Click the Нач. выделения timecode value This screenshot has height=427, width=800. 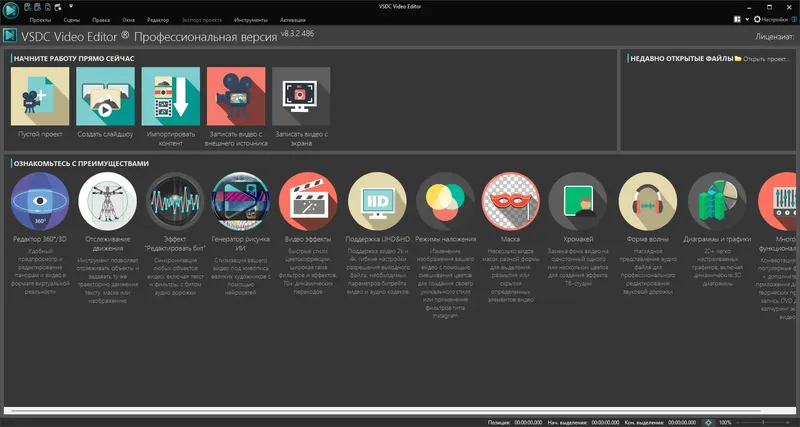606,422
